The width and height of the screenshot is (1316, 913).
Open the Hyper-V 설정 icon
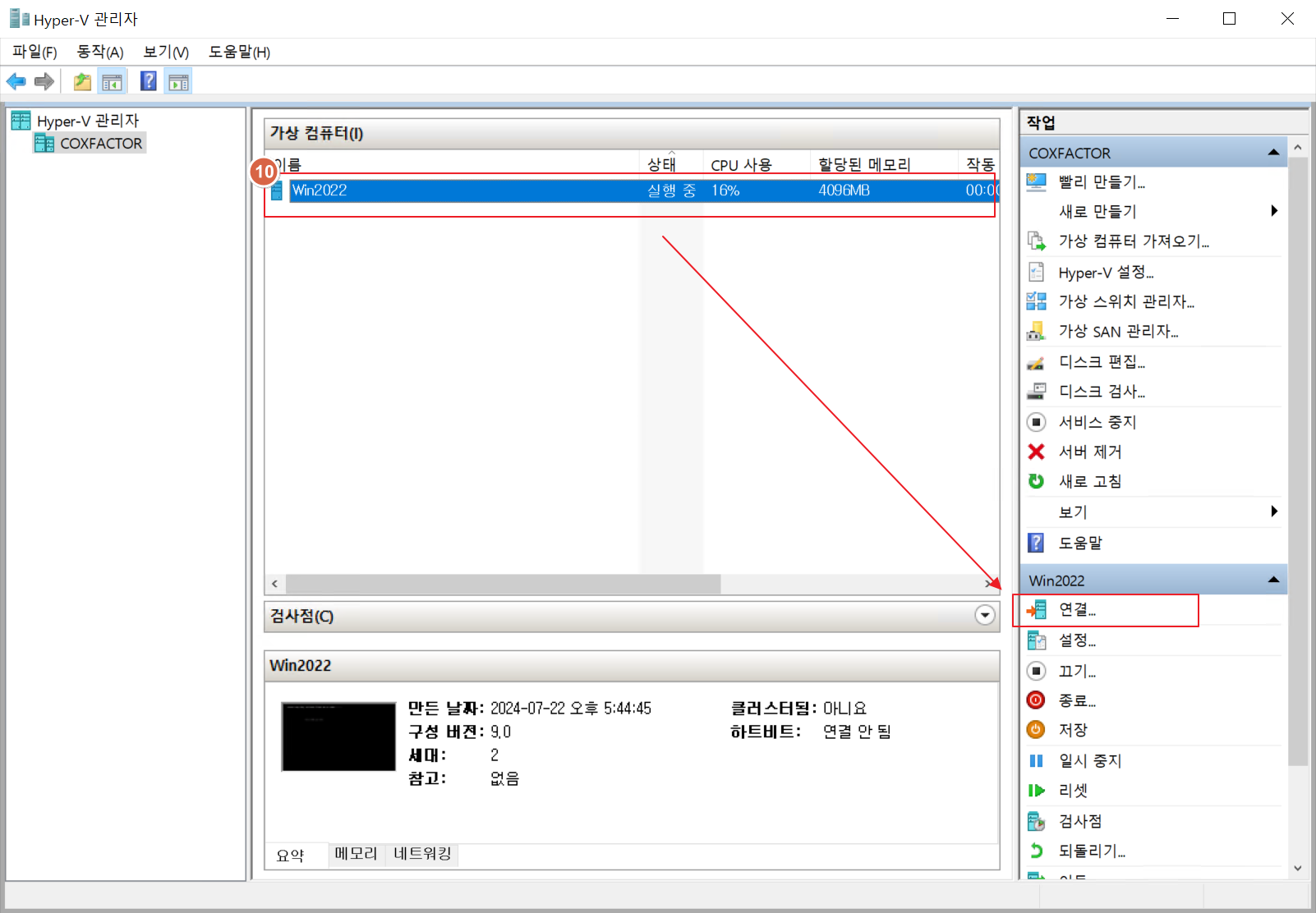[1037, 272]
